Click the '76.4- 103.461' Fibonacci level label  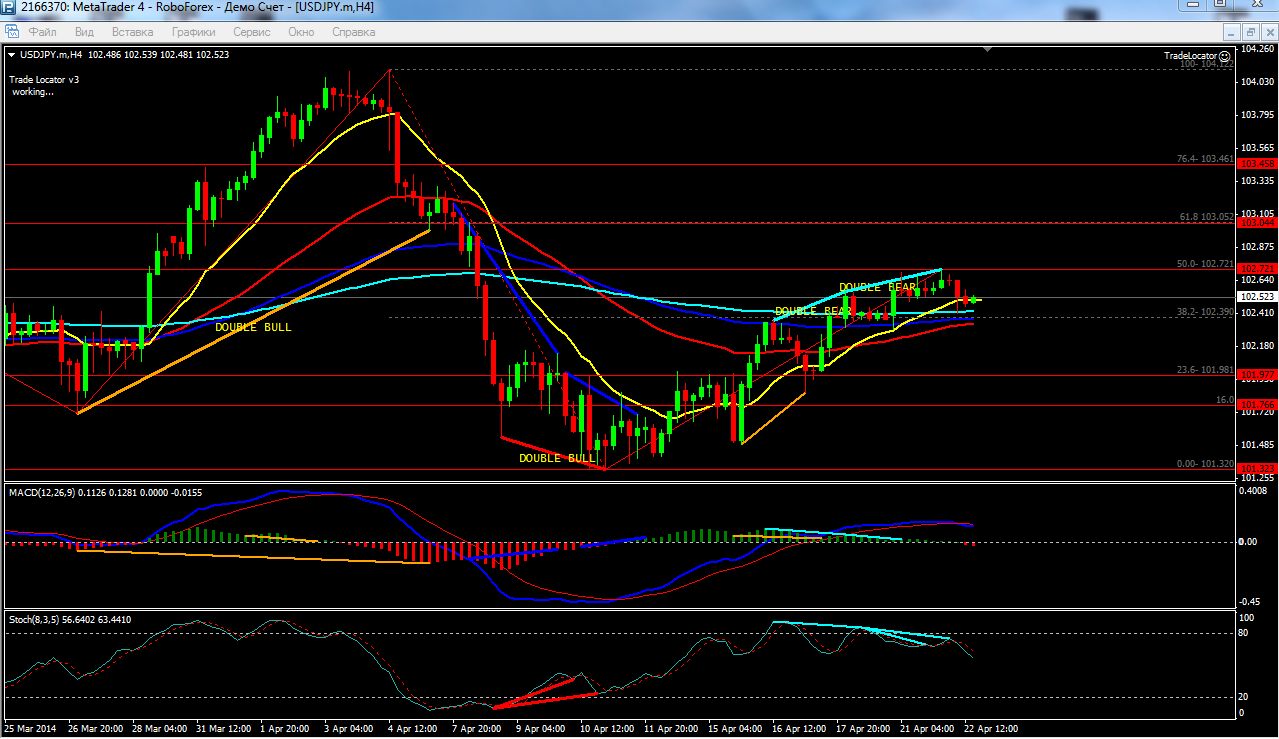click(x=1205, y=158)
